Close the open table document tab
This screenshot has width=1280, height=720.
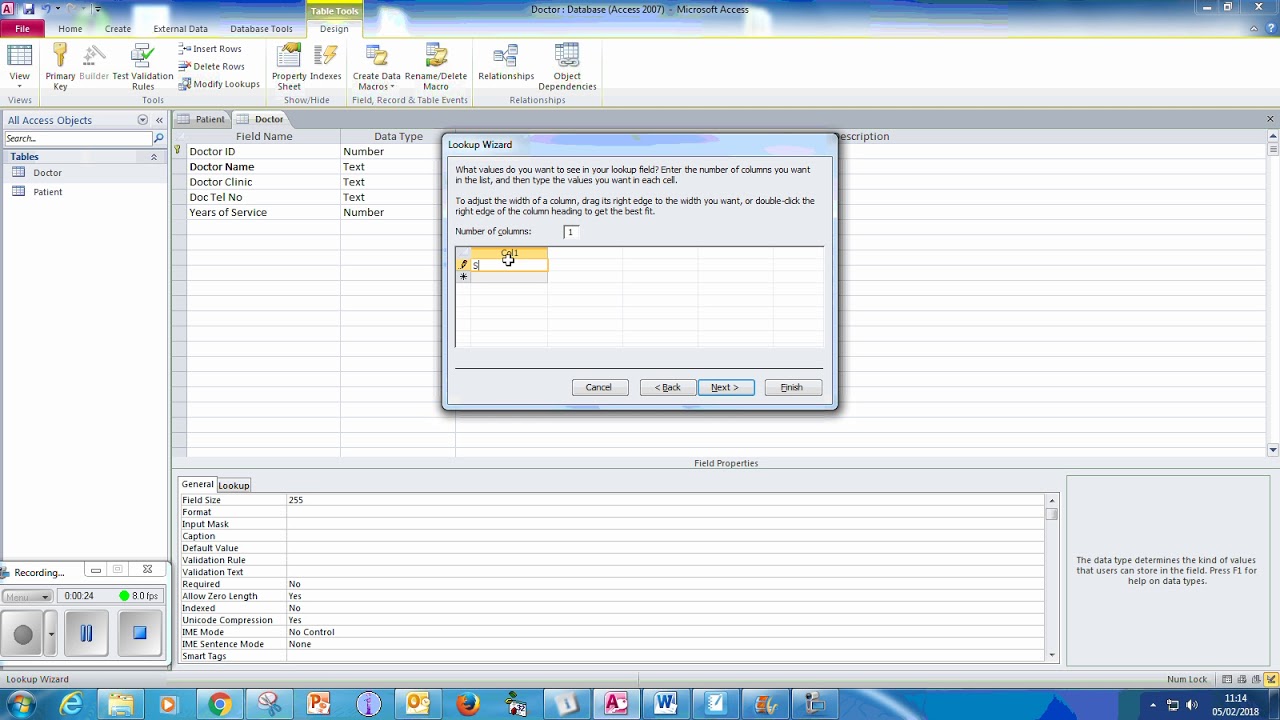point(1271,119)
